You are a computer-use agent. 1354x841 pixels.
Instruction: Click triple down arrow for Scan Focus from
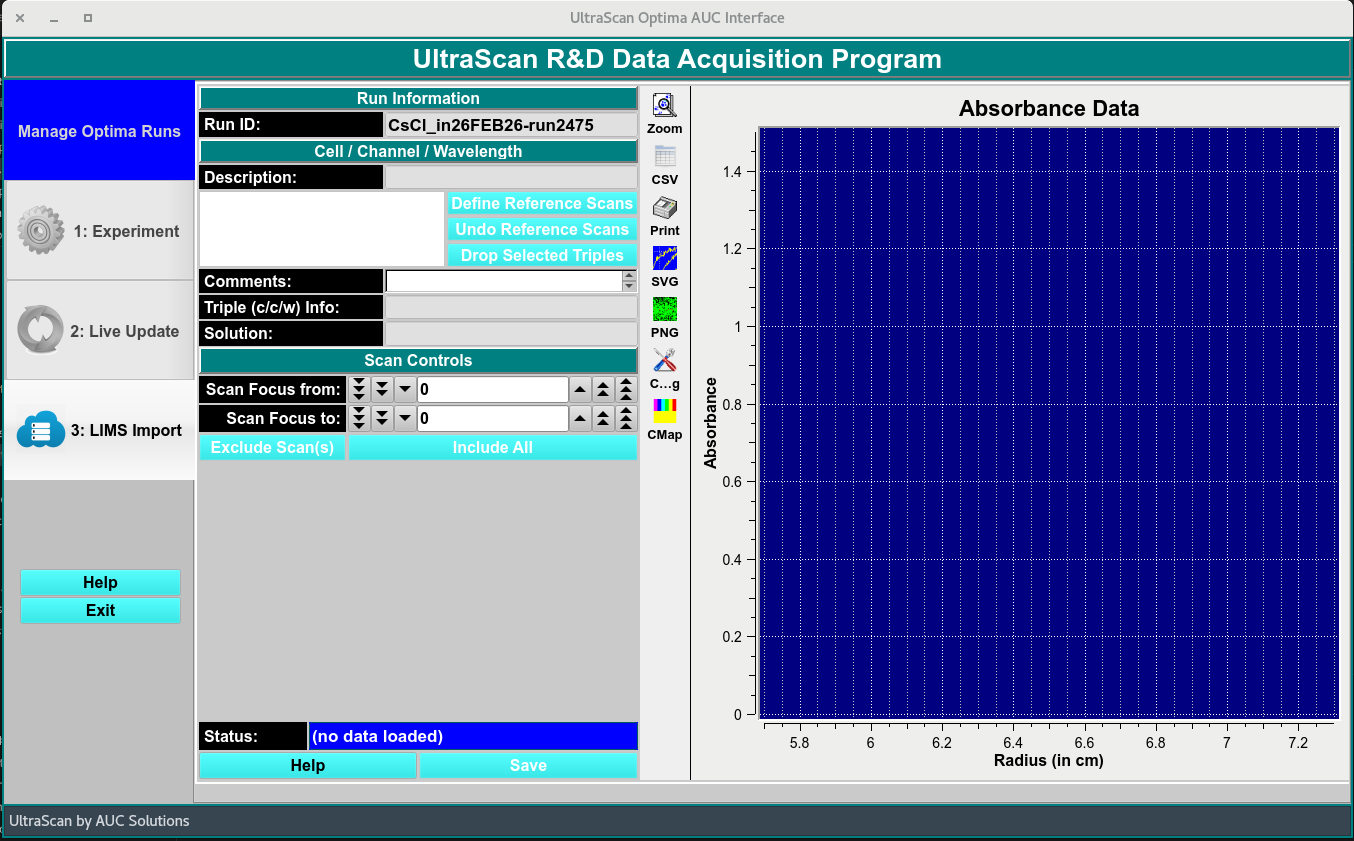[x=360, y=389]
